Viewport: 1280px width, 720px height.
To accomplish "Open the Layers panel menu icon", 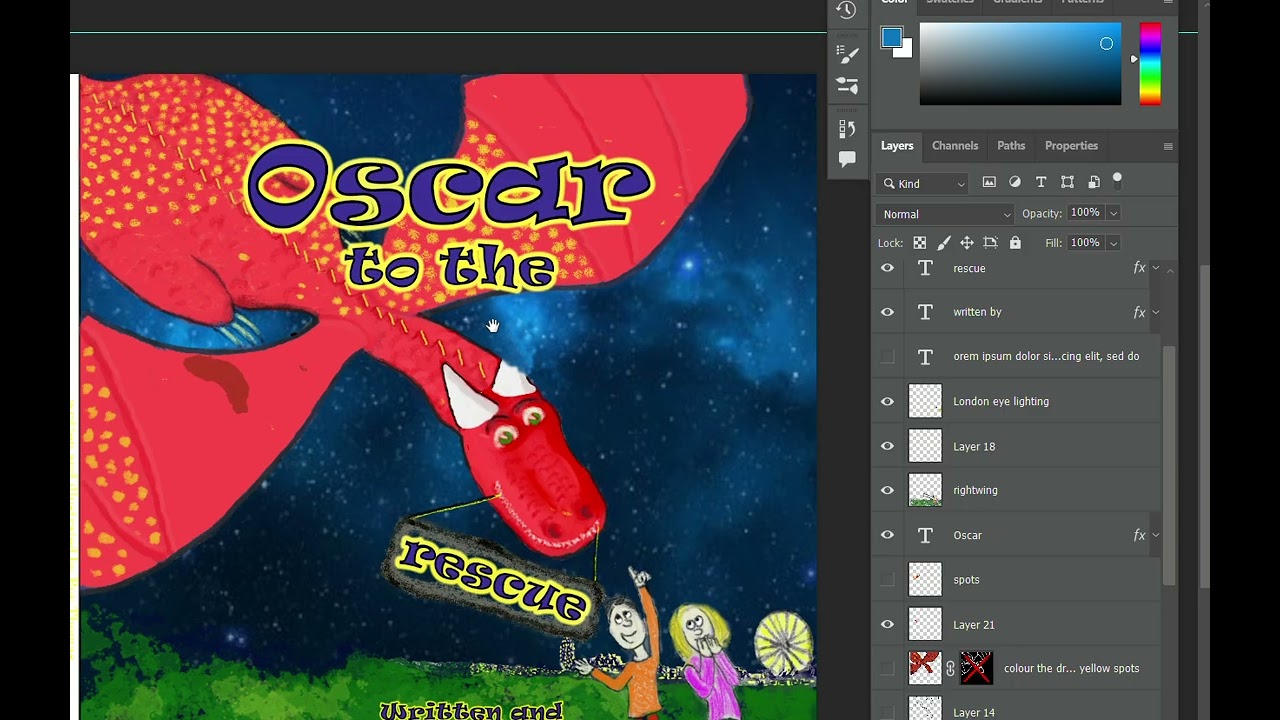I will point(1167,146).
